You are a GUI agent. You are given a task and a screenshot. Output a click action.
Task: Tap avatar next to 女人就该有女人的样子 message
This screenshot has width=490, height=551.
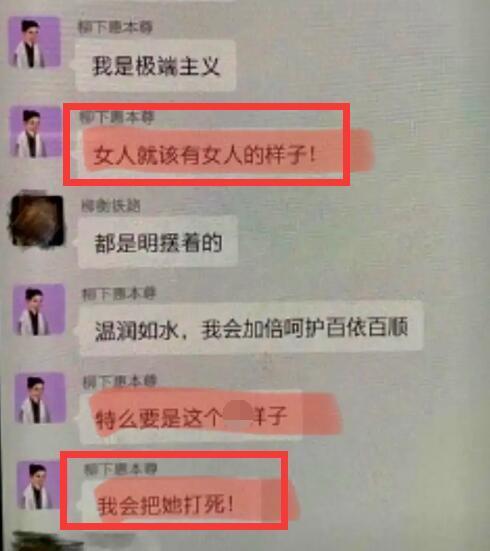point(35,131)
